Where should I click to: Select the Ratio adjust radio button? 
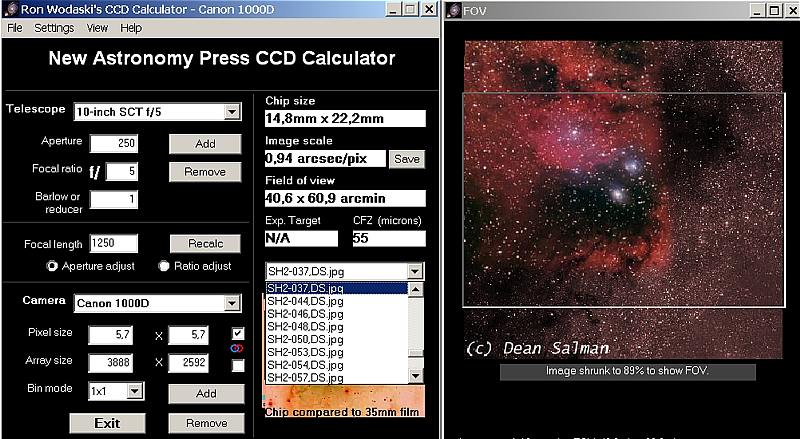point(164,266)
